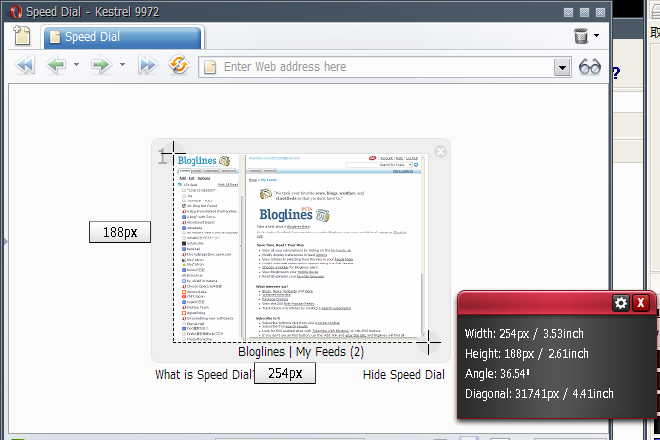Click the Fast Forward navigation button
Viewport: 660px width, 440px height.
point(147,65)
